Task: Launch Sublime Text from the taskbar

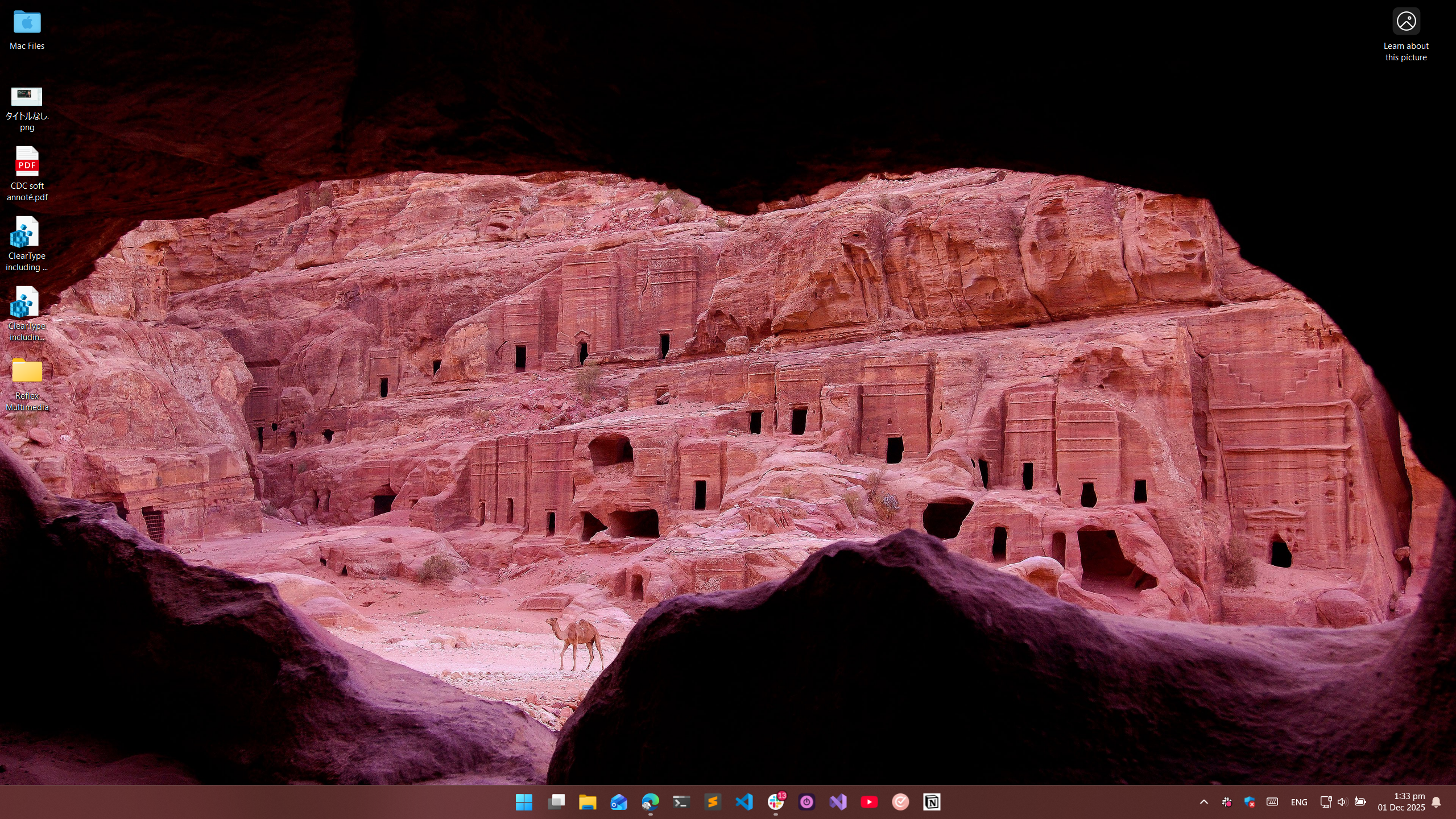Action: [713, 802]
